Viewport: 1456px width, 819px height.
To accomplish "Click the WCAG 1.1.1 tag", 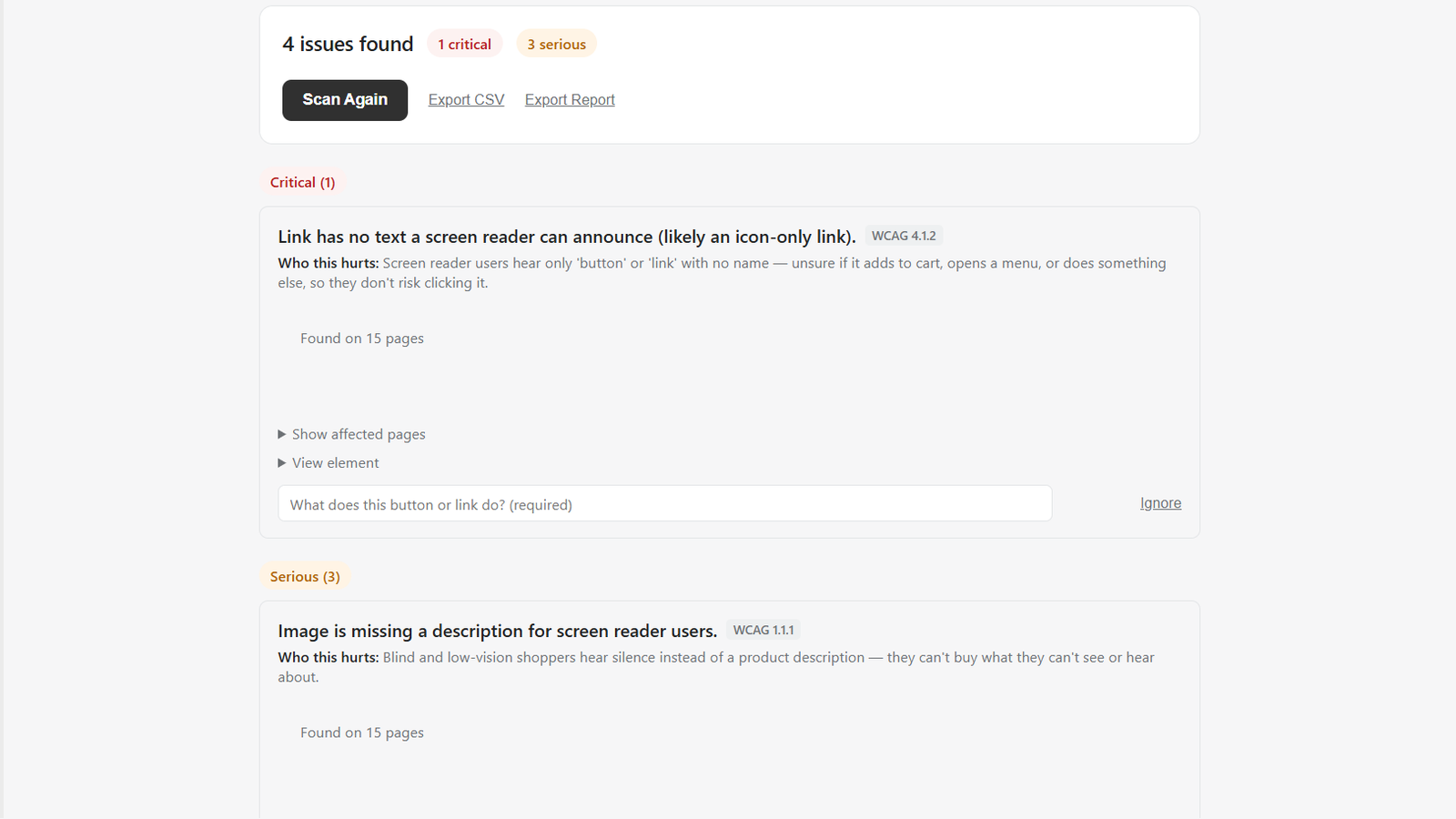I will (x=763, y=631).
